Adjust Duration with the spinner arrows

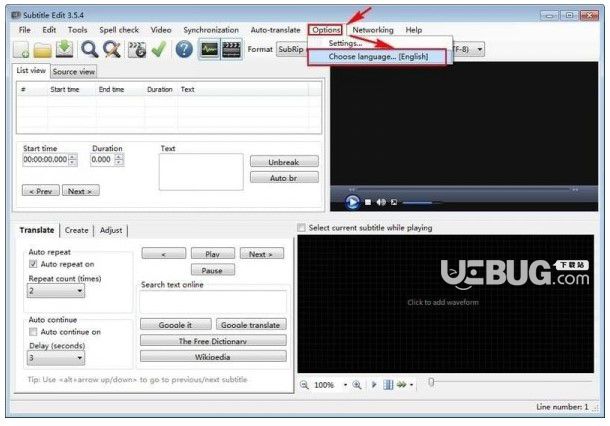click(x=119, y=160)
